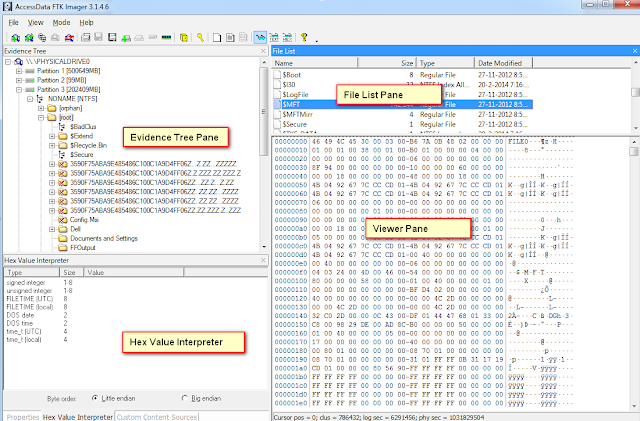Select the Hex Value Interpreter bottom tab

tap(78, 417)
